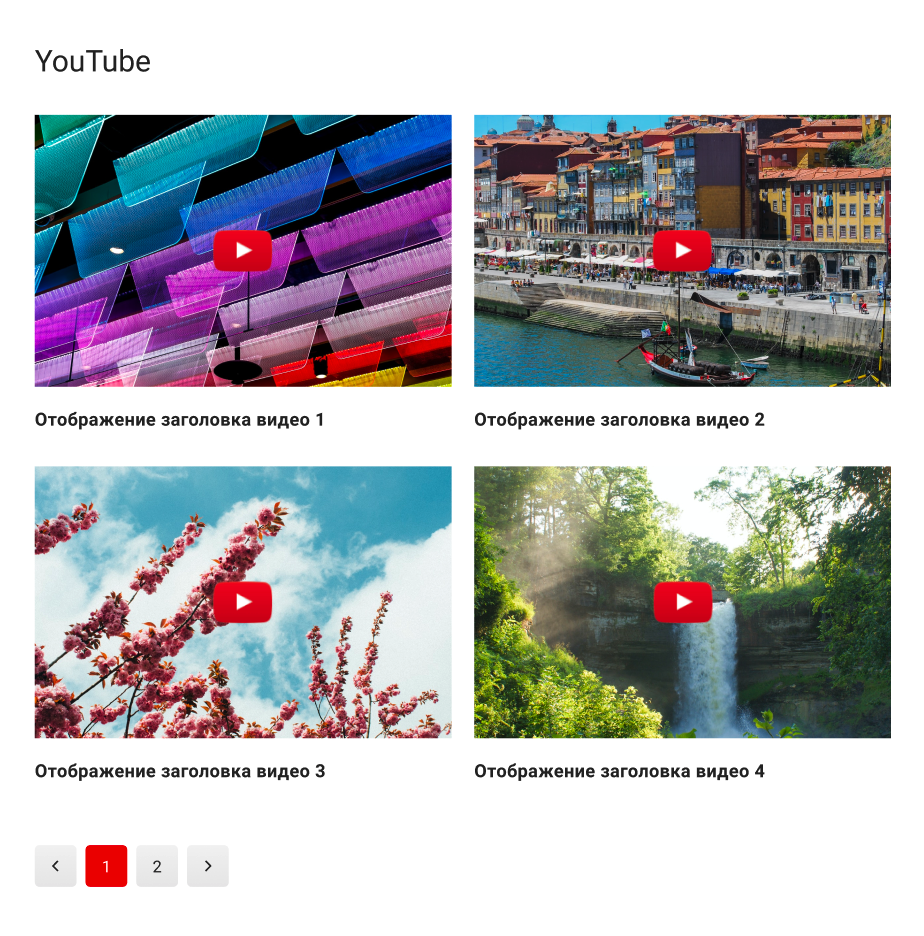Screen dimensions: 924x936
Task: Click play icon on Porto riverside video
Action: coord(682,250)
